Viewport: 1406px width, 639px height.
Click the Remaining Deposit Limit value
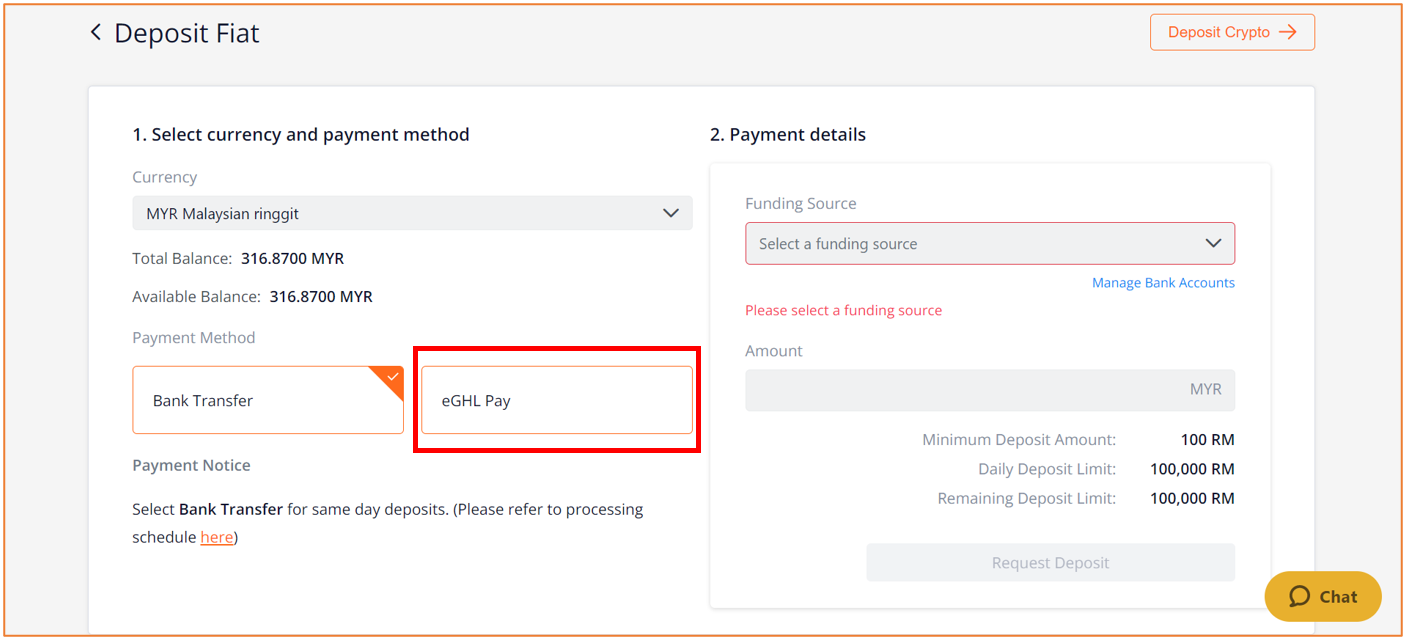pos(1192,498)
